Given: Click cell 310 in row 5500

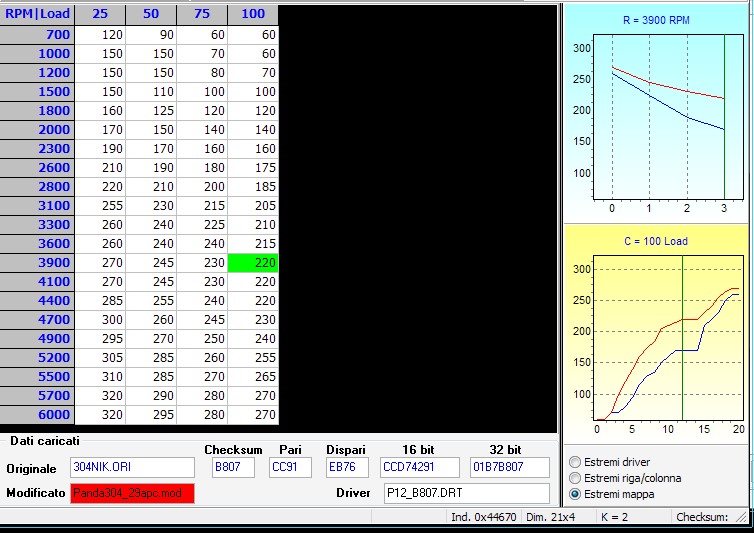Looking at the screenshot, I should coord(100,377).
